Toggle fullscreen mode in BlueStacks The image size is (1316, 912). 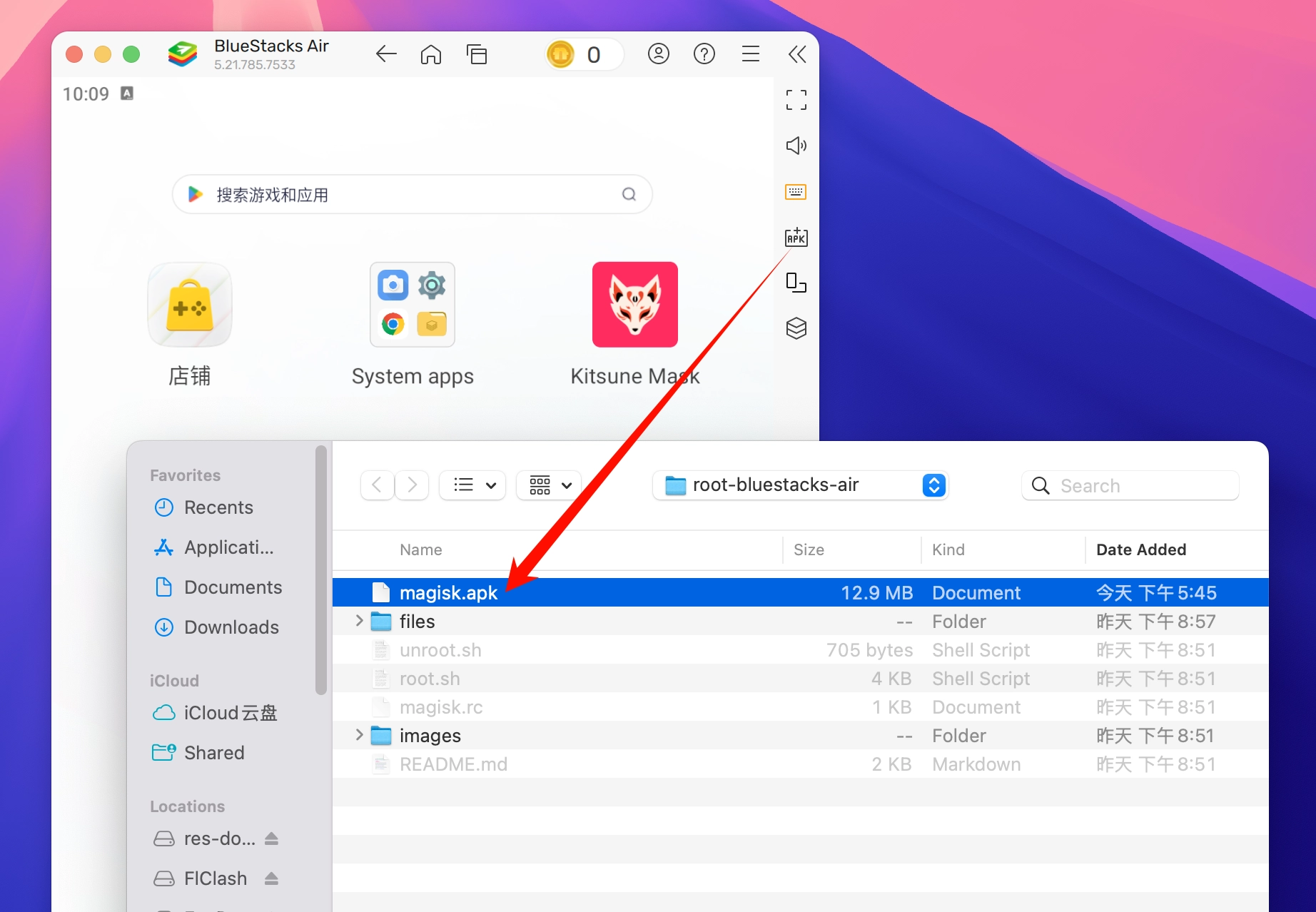coord(796,100)
